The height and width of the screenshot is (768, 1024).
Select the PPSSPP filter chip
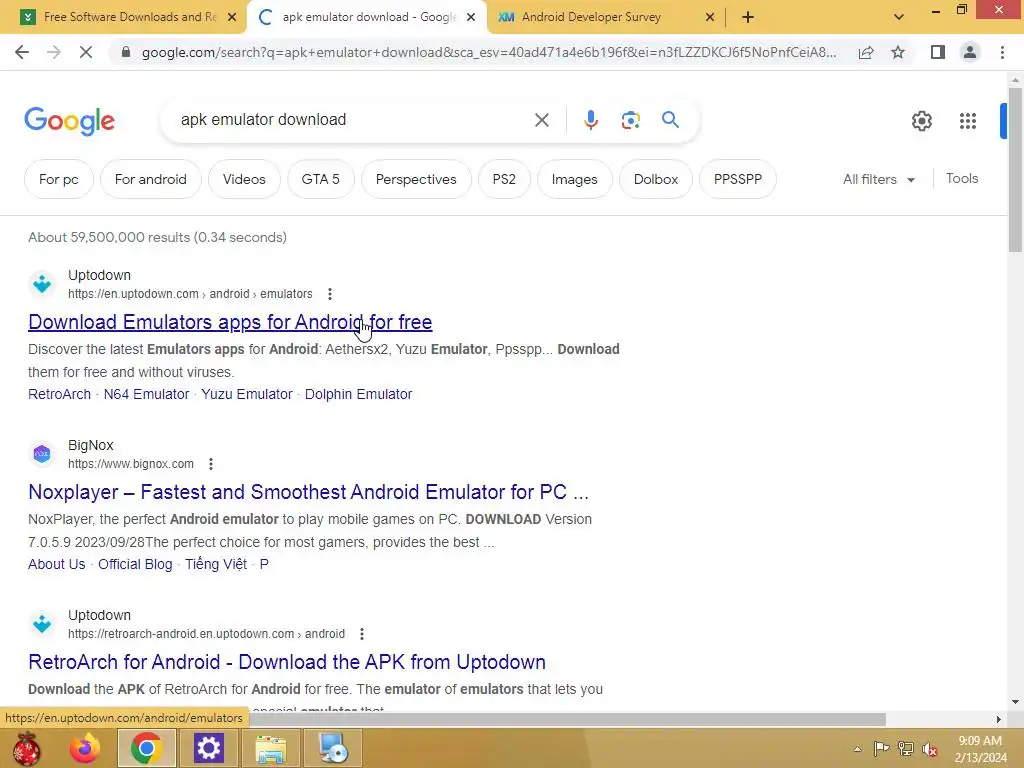click(x=738, y=179)
